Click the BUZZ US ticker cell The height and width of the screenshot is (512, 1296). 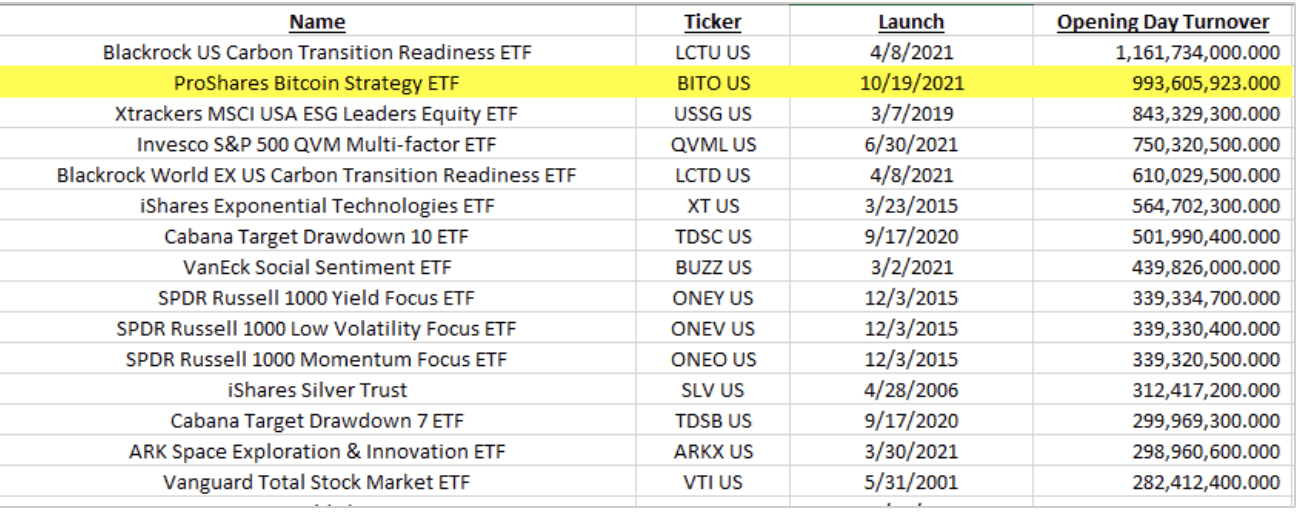[712, 267]
